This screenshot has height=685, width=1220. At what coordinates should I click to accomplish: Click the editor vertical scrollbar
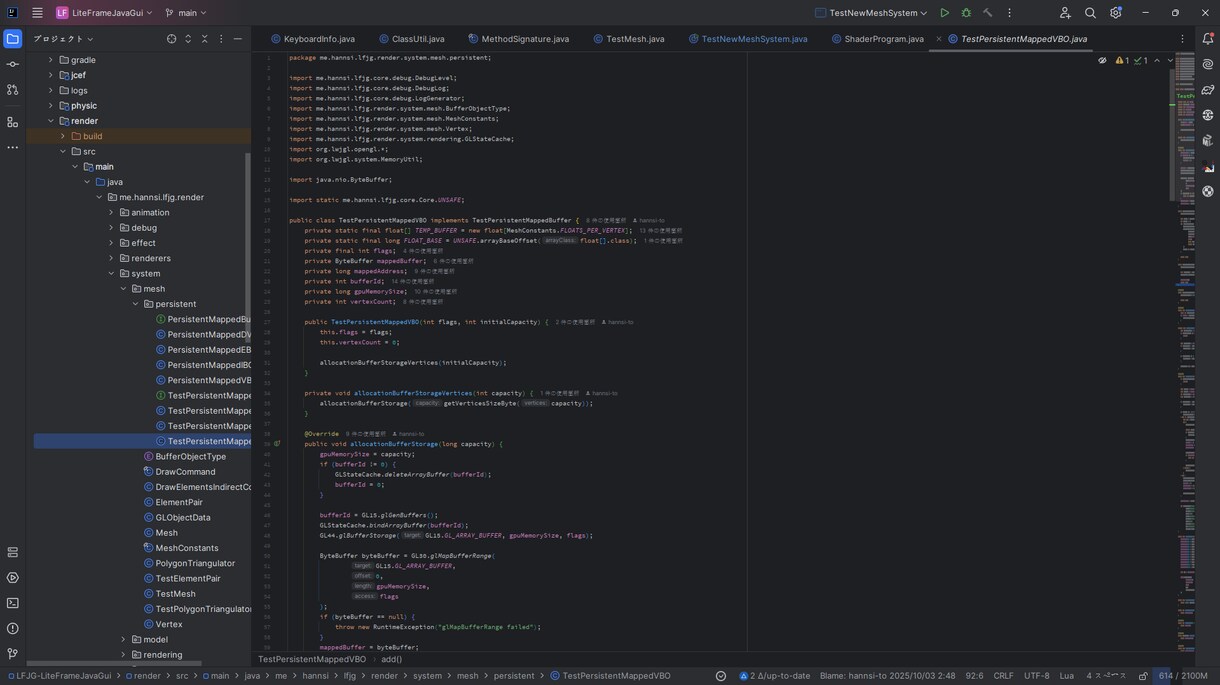(x=1172, y=135)
